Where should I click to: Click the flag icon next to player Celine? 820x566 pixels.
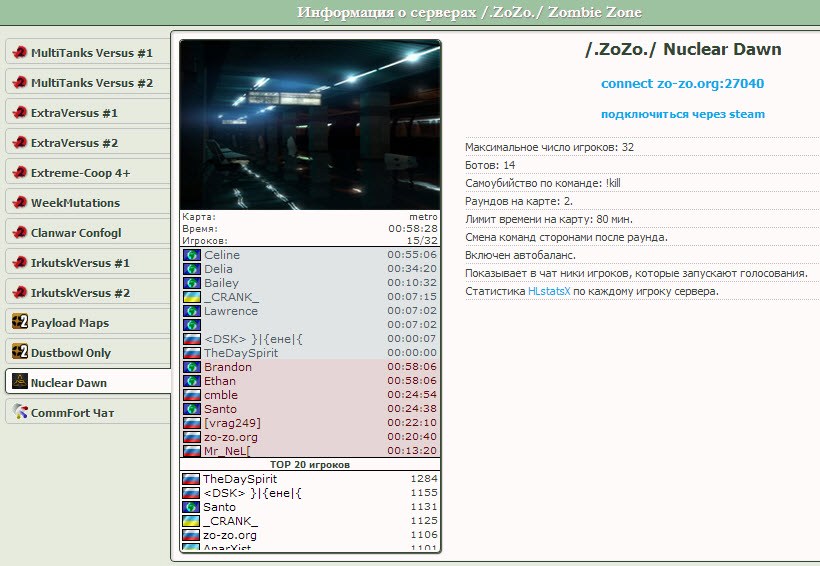192,255
